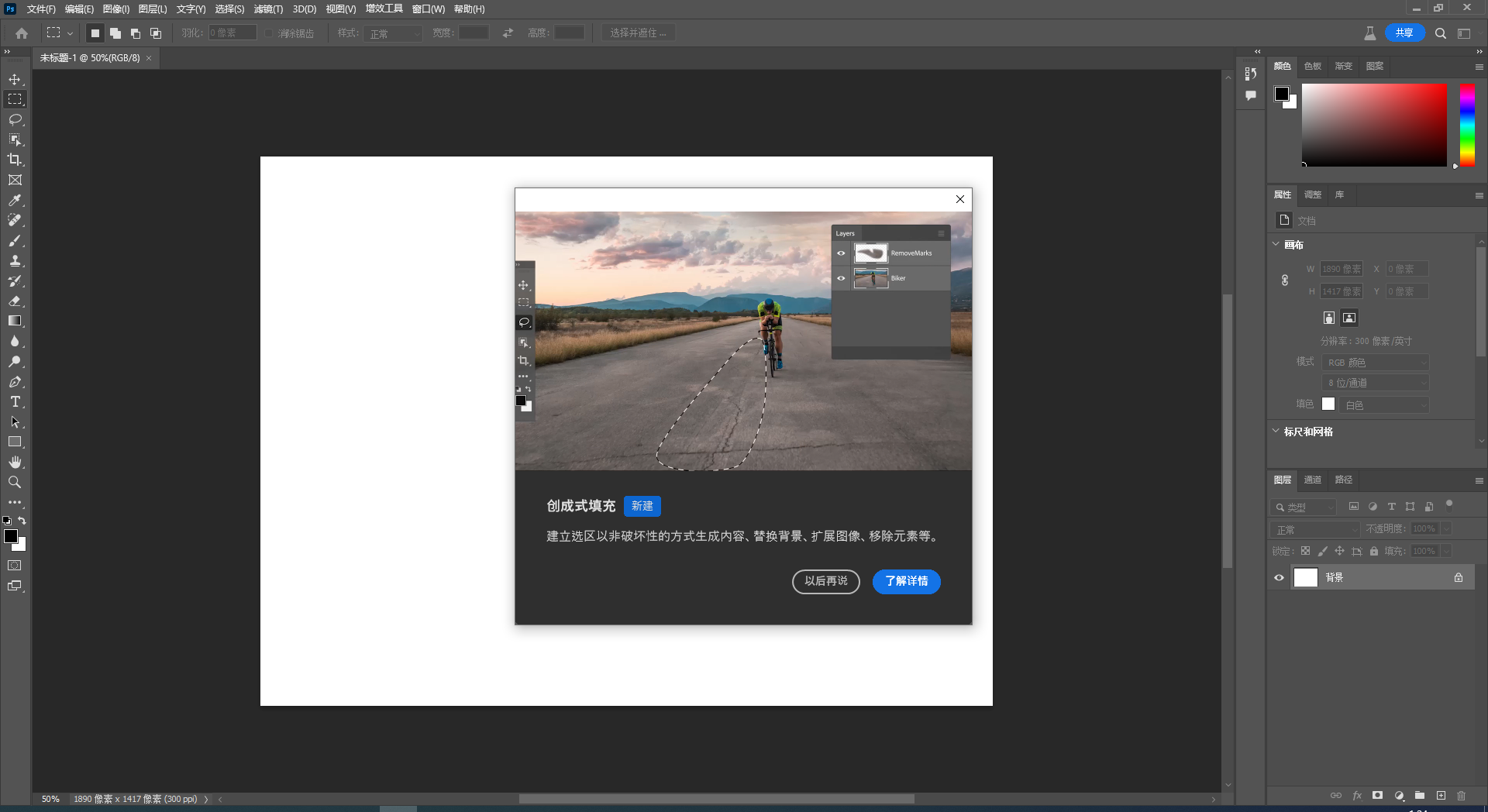
Task: Open the blend mode dropdown showing 正常
Action: click(1314, 529)
